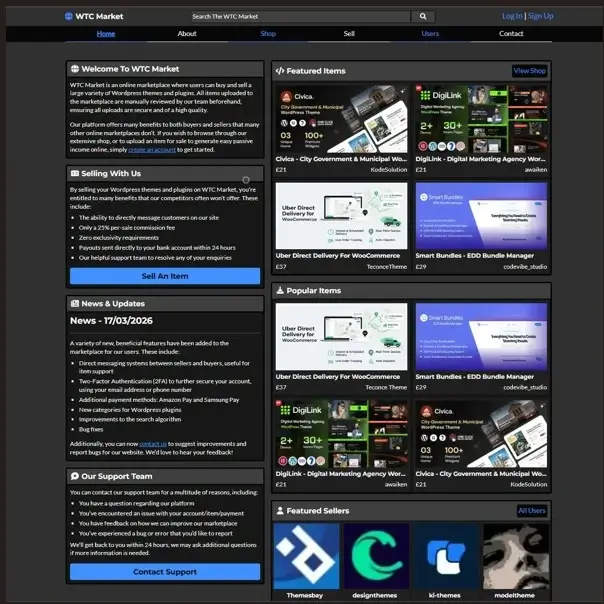Open Smart Bundles thumbnail in Featured Items
The height and width of the screenshot is (604, 604).
481,216
